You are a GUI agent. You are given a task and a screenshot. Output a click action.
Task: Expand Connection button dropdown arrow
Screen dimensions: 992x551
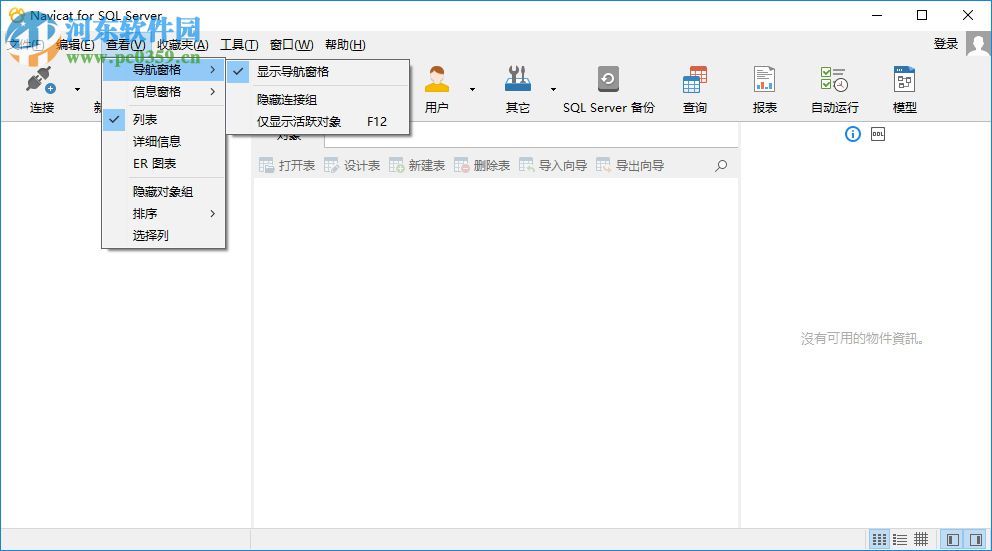coord(77,89)
